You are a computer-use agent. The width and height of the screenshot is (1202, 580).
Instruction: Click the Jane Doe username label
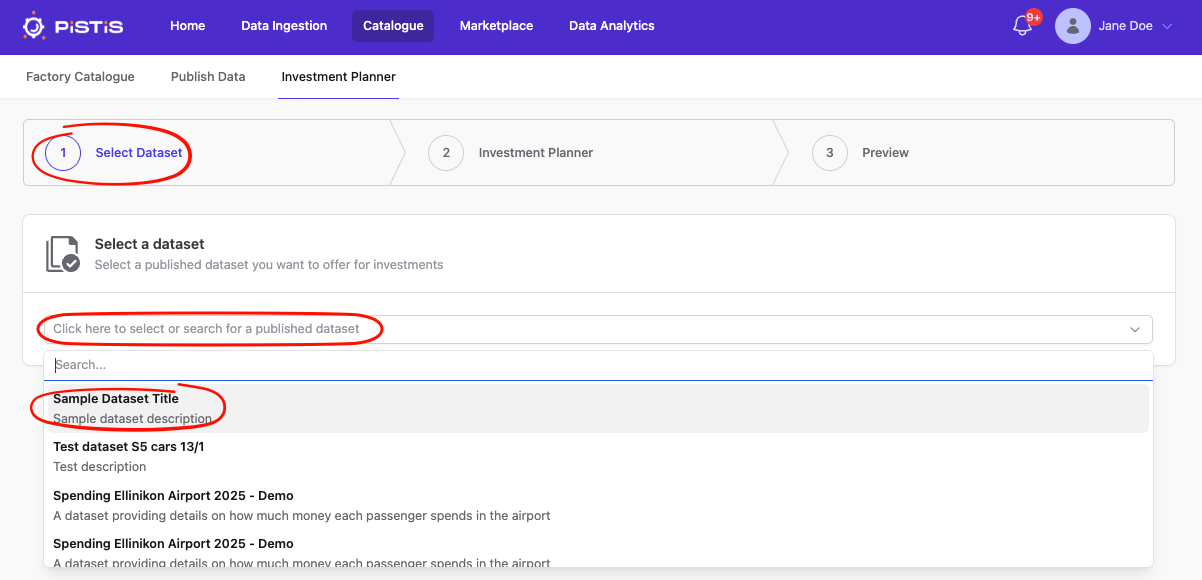(1126, 27)
